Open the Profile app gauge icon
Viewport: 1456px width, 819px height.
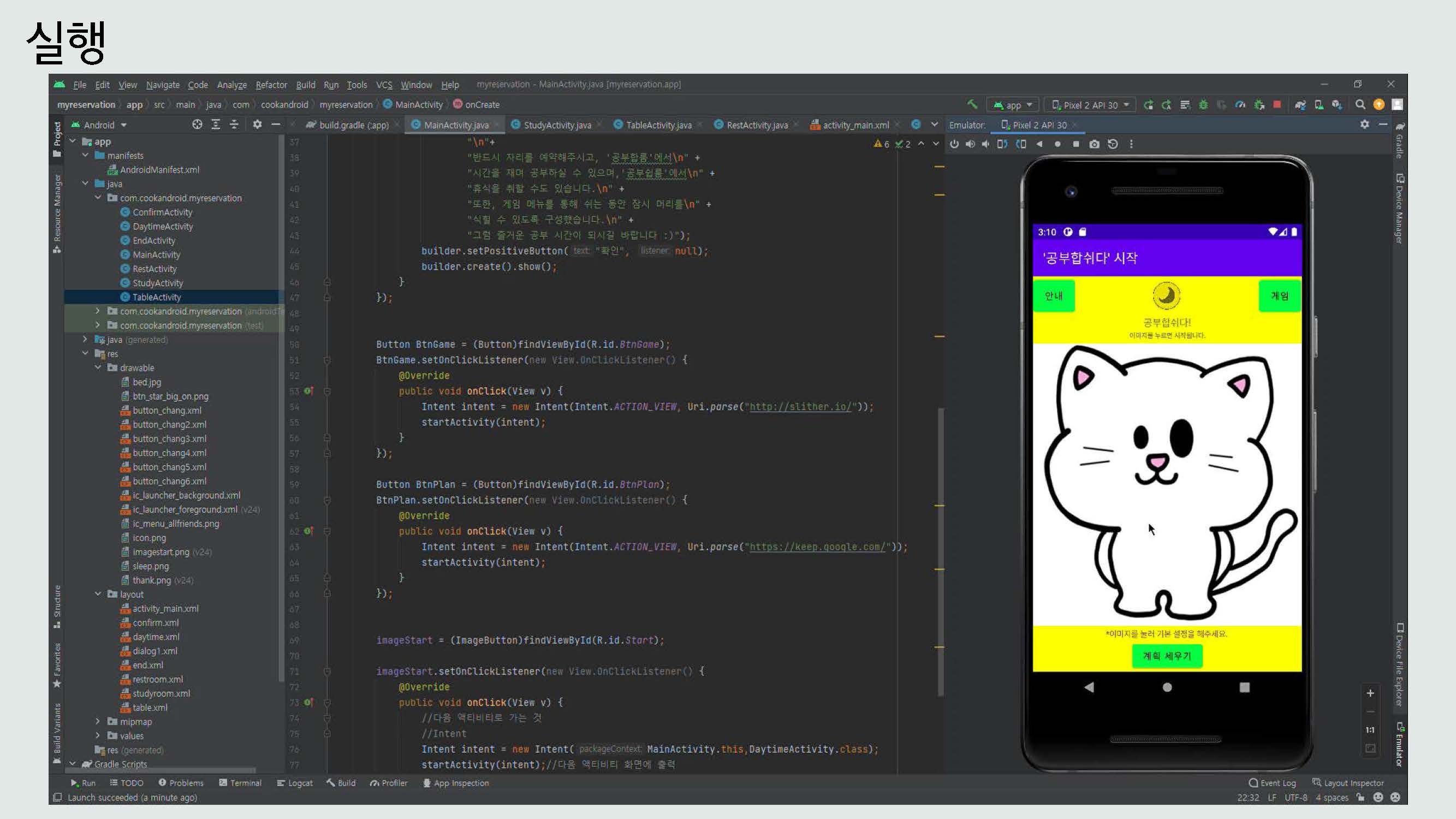click(1240, 105)
